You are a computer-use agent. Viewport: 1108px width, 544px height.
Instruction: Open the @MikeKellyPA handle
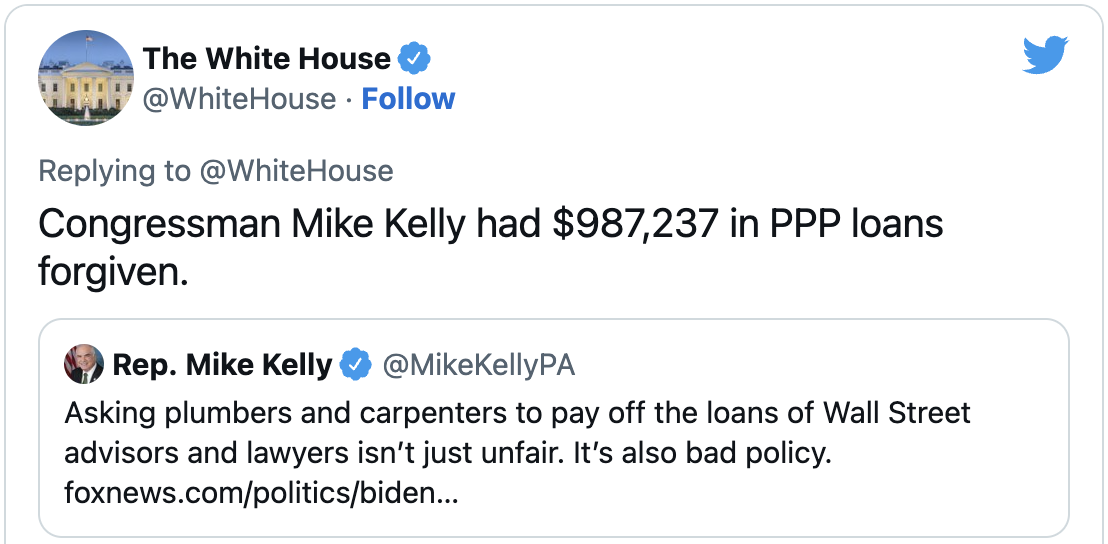click(x=479, y=365)
